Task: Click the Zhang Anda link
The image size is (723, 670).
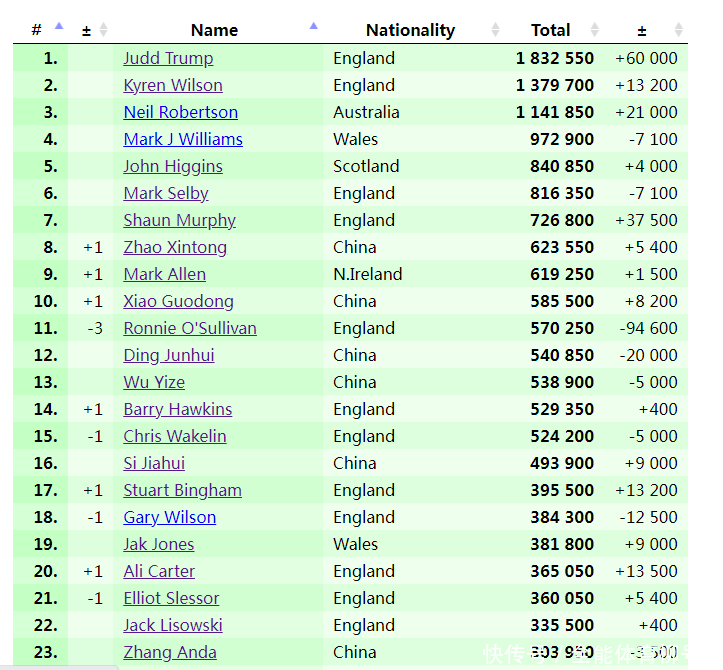Action: pos(170,652)
